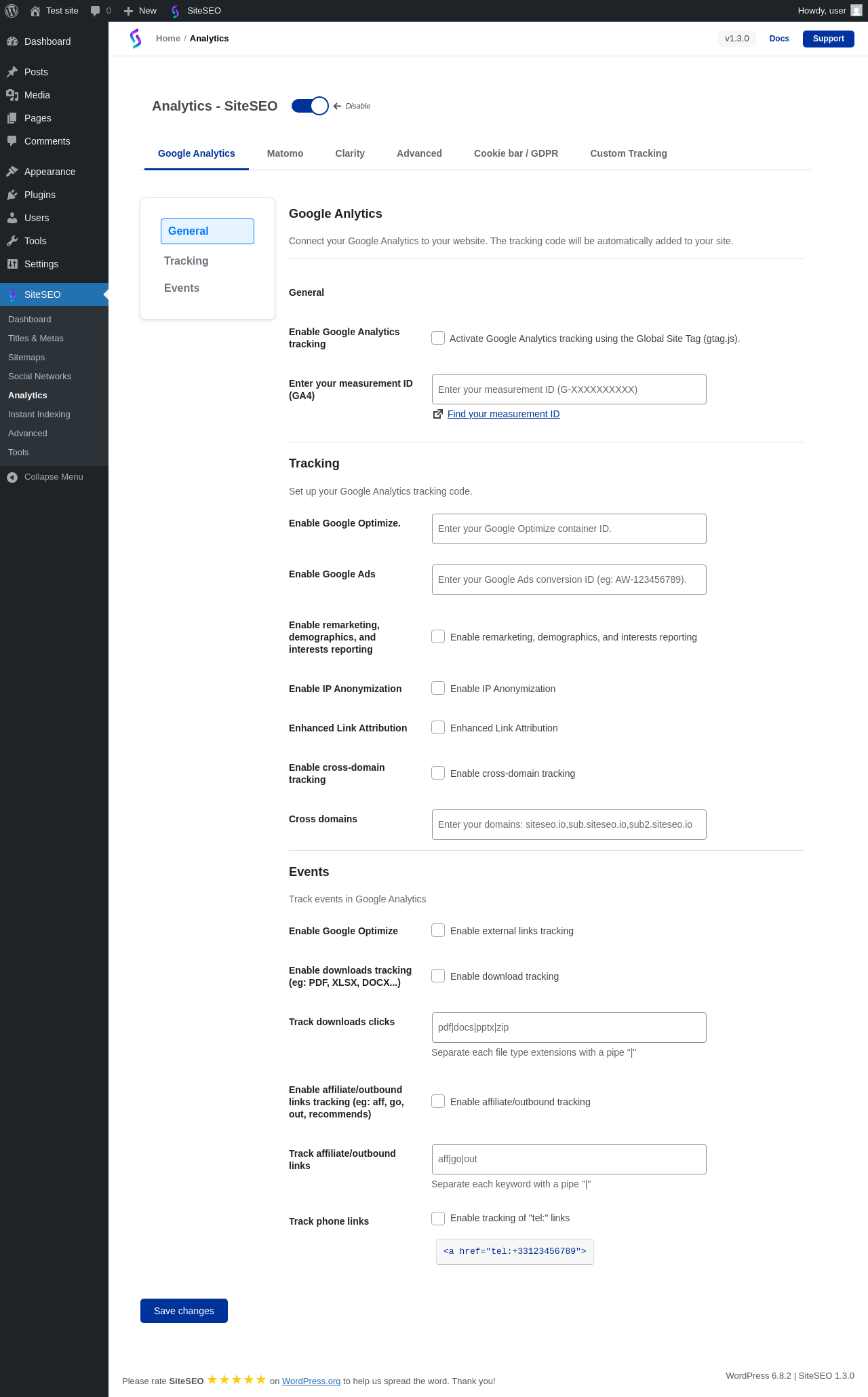This screenshot has width=868, height=1397.
Task: Focus the Google Ads conversion ID field
Action: click(x=569, y=579)
